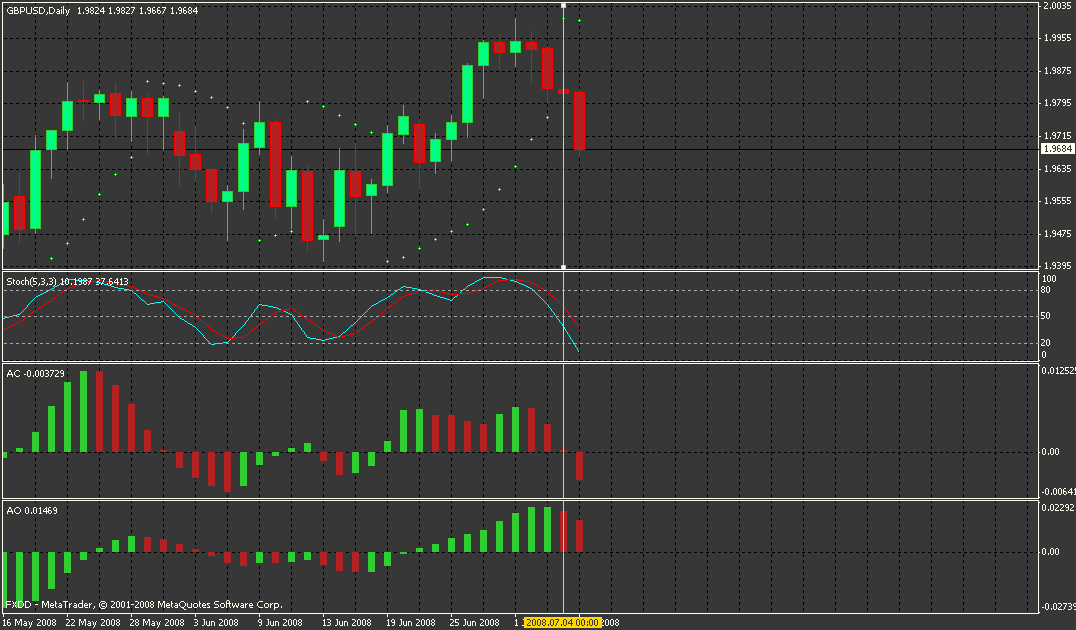The width and height of the screenshot is (1076, 630).
Task: Click the 16 May 2008 date label
Action: point(29,622)
